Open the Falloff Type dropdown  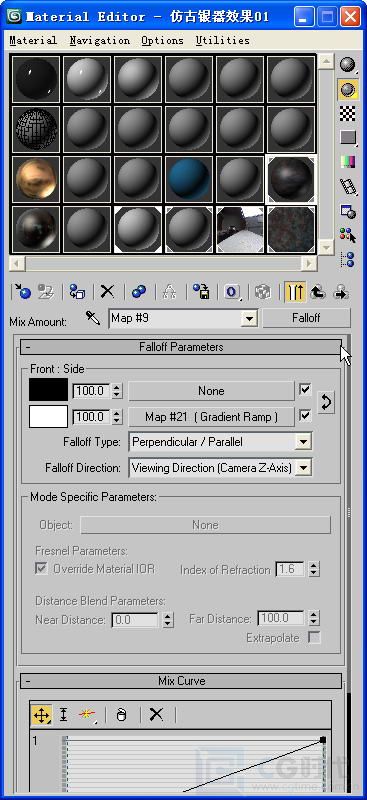[304, 442]
